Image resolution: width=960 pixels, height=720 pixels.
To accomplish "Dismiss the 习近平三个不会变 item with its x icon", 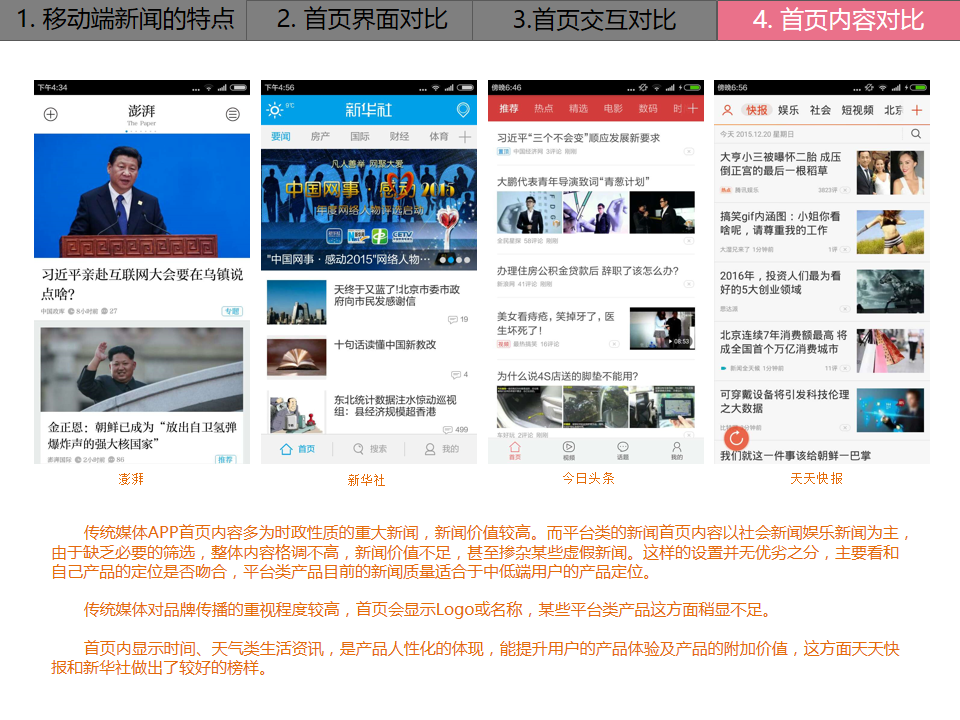I will pyautogui.click(x=689, y=151).
